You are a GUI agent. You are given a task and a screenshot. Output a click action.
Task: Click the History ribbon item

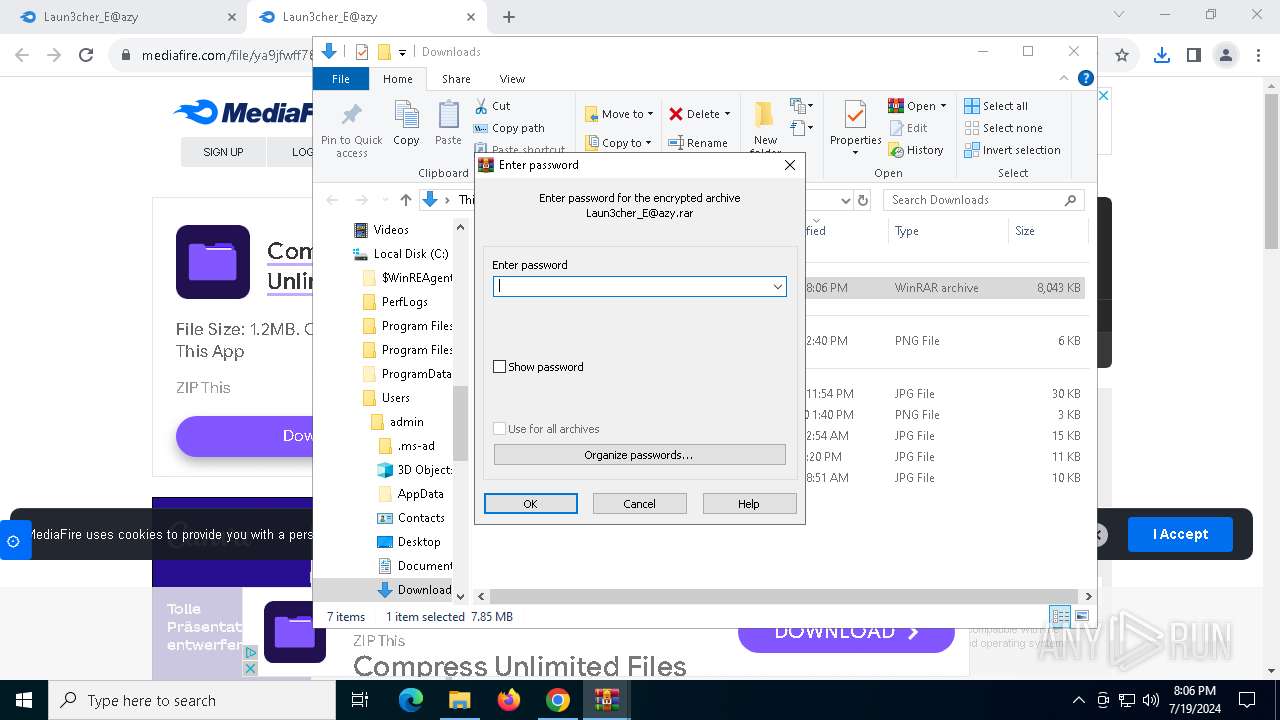[x=916, y=150]
